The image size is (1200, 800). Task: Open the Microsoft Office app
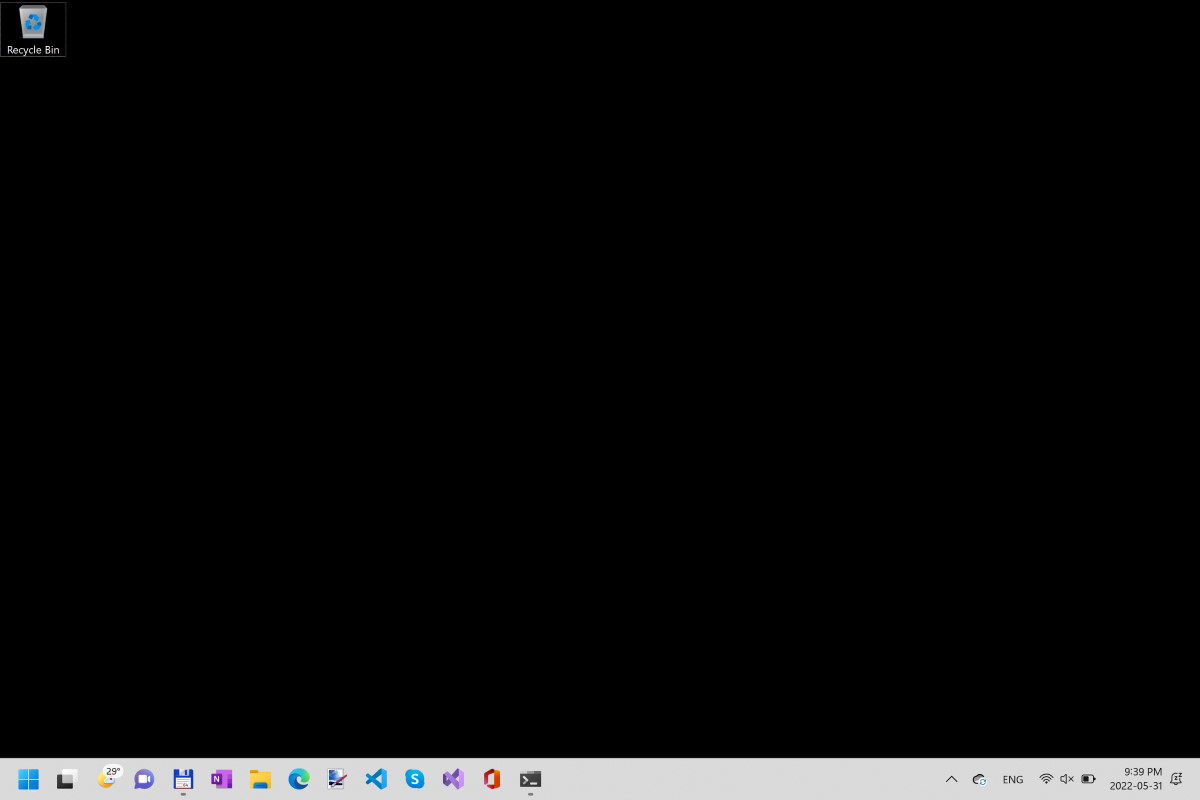491,779
